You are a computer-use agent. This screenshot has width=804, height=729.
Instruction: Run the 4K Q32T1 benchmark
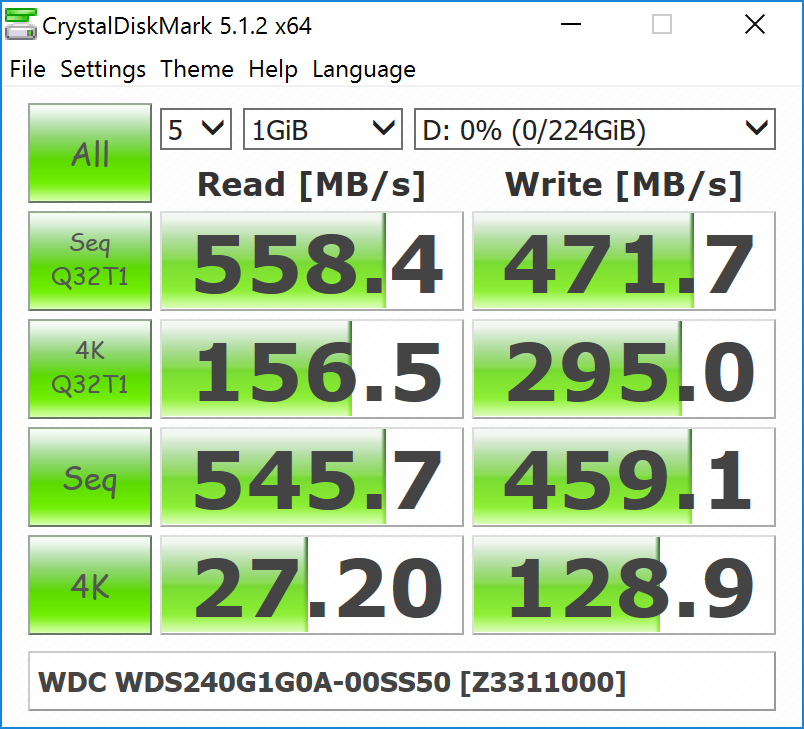click(x=90, y=368)
